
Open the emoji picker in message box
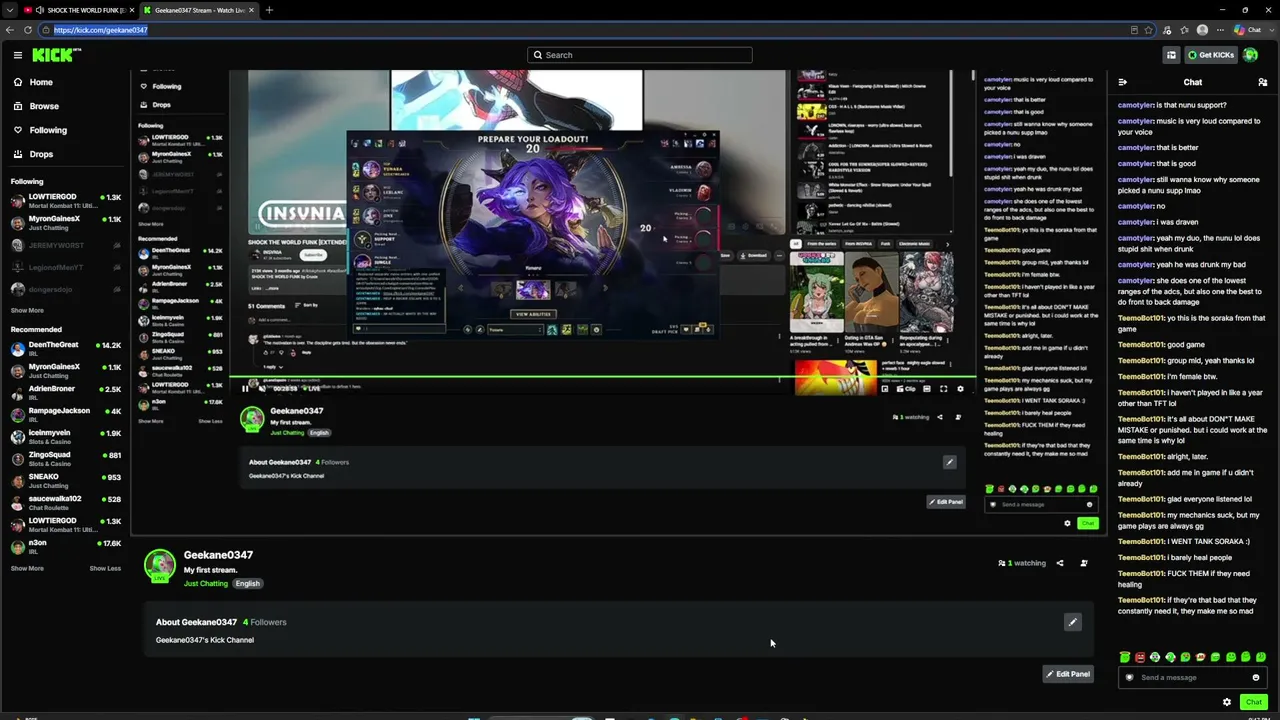coord(1256,677)
